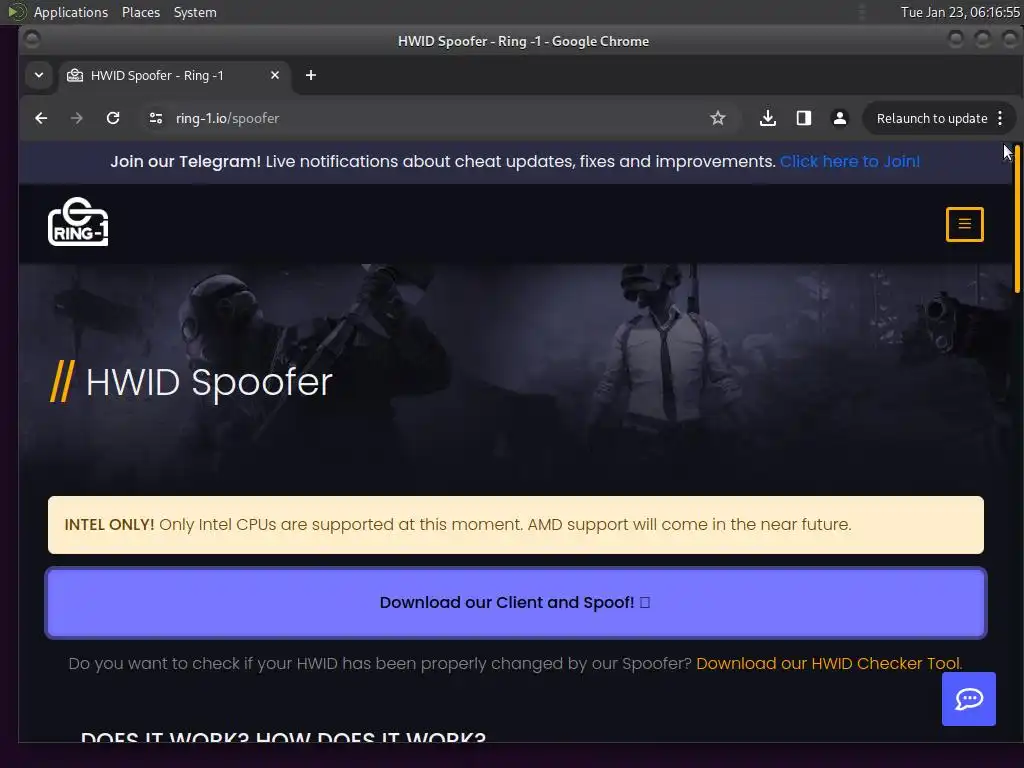Go back with the browser back arrow
Image resolution: width=1024 pixels, height=768 pixels.
41,118
